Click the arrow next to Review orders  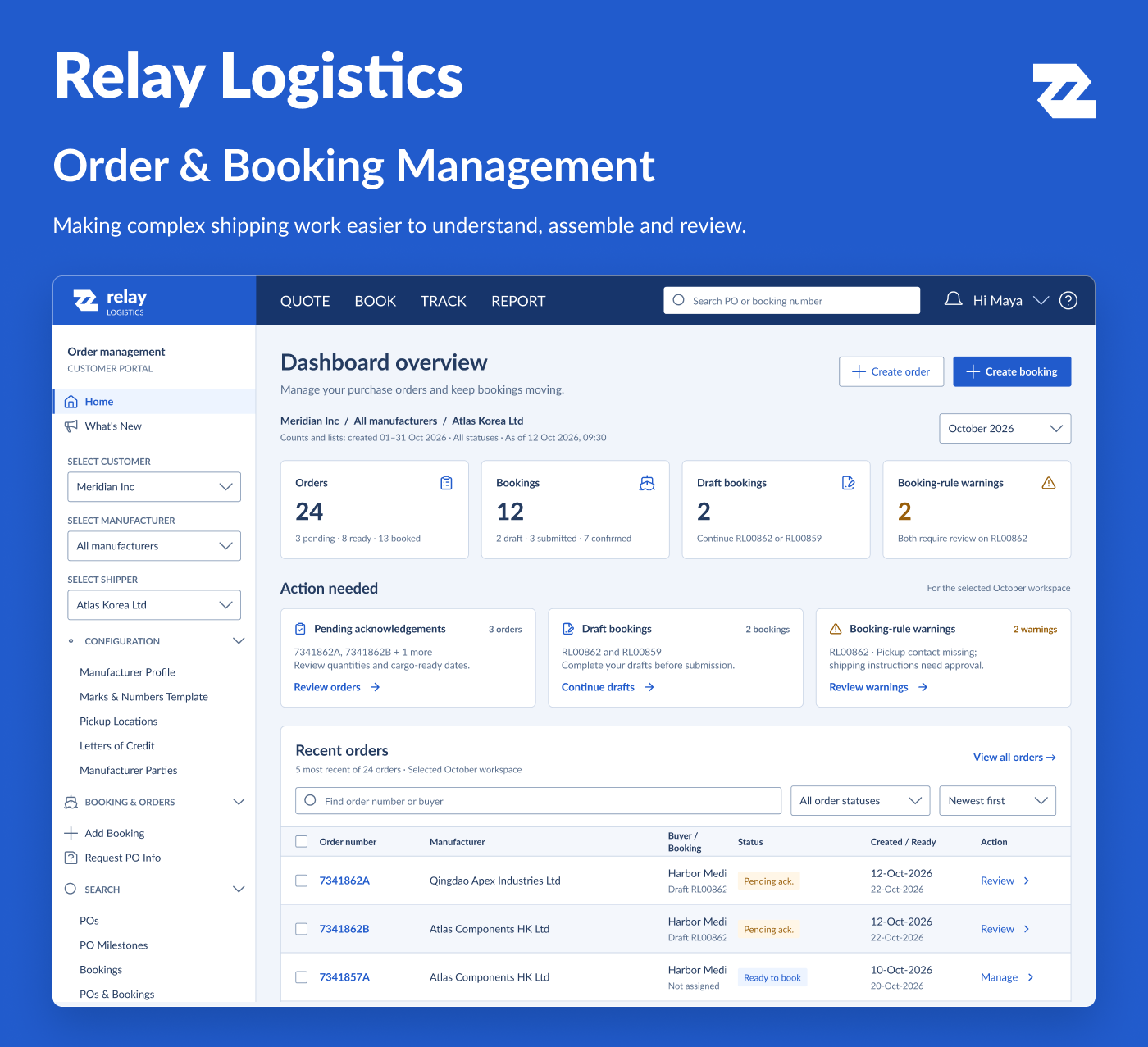pos(376,687)
